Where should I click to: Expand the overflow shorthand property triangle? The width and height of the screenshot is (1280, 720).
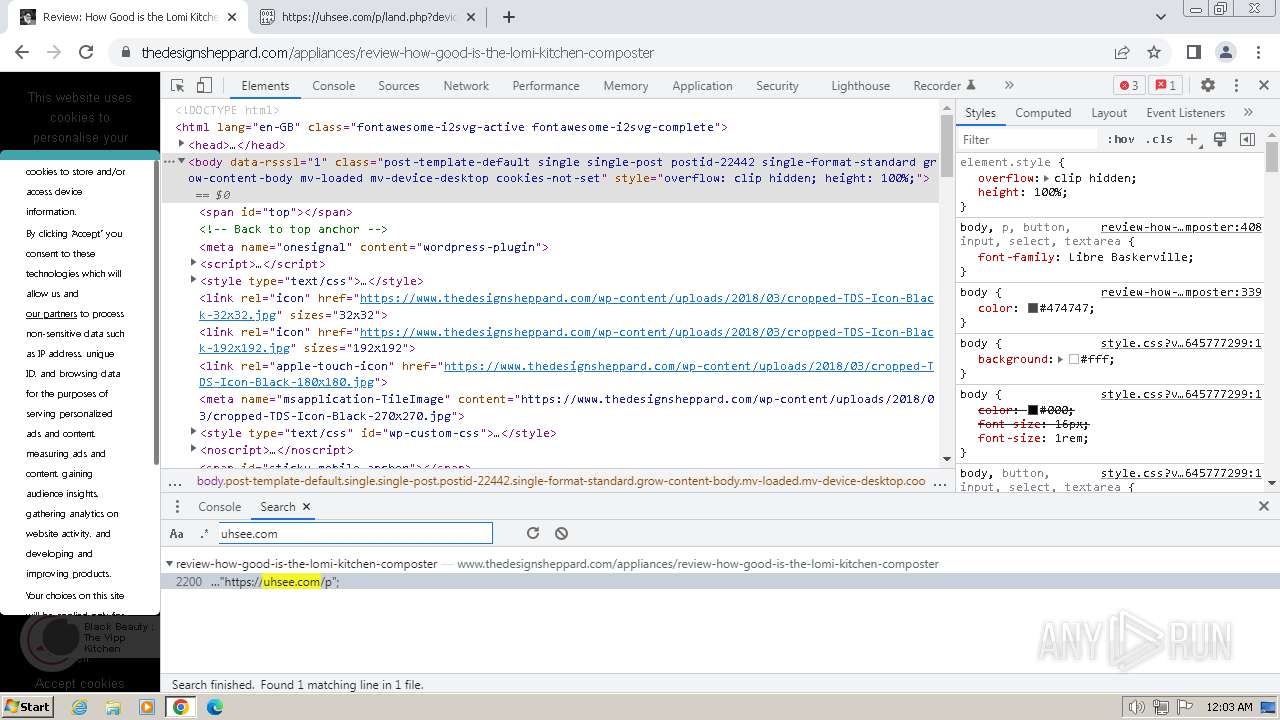point(1047,178)
